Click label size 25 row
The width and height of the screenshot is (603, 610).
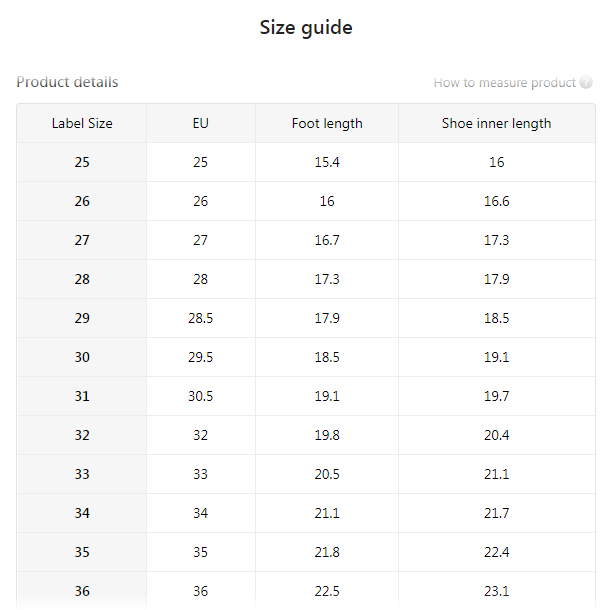pyautogui.click(x=82, y=162)
